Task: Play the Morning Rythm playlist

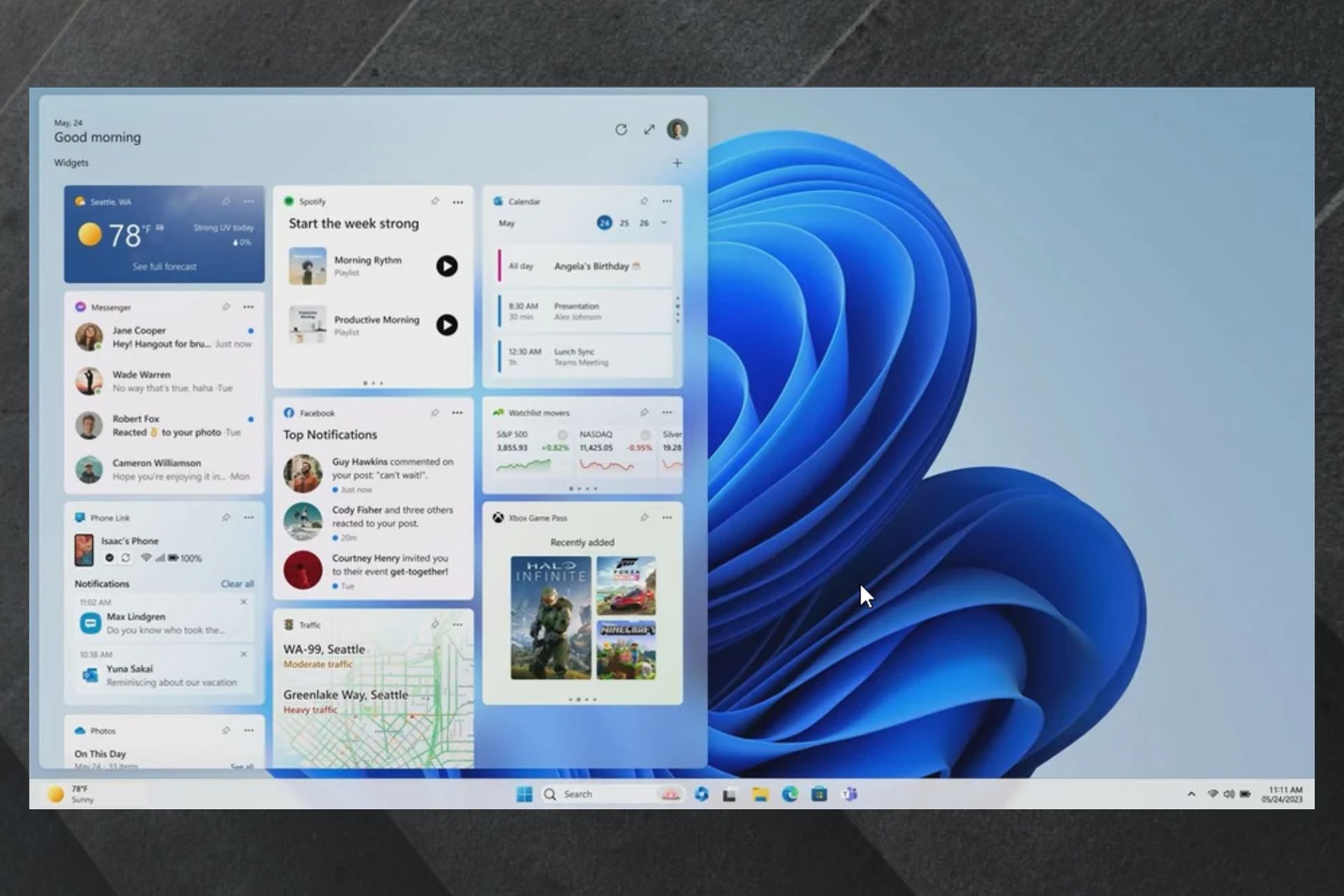Action: [447, 266]
